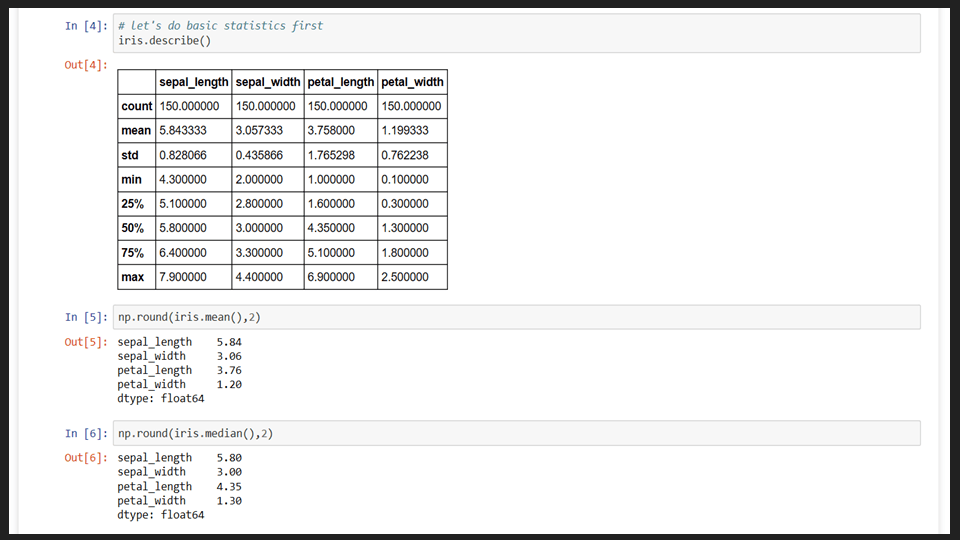Select the In [6] prompt label

(x=86, y=433)
